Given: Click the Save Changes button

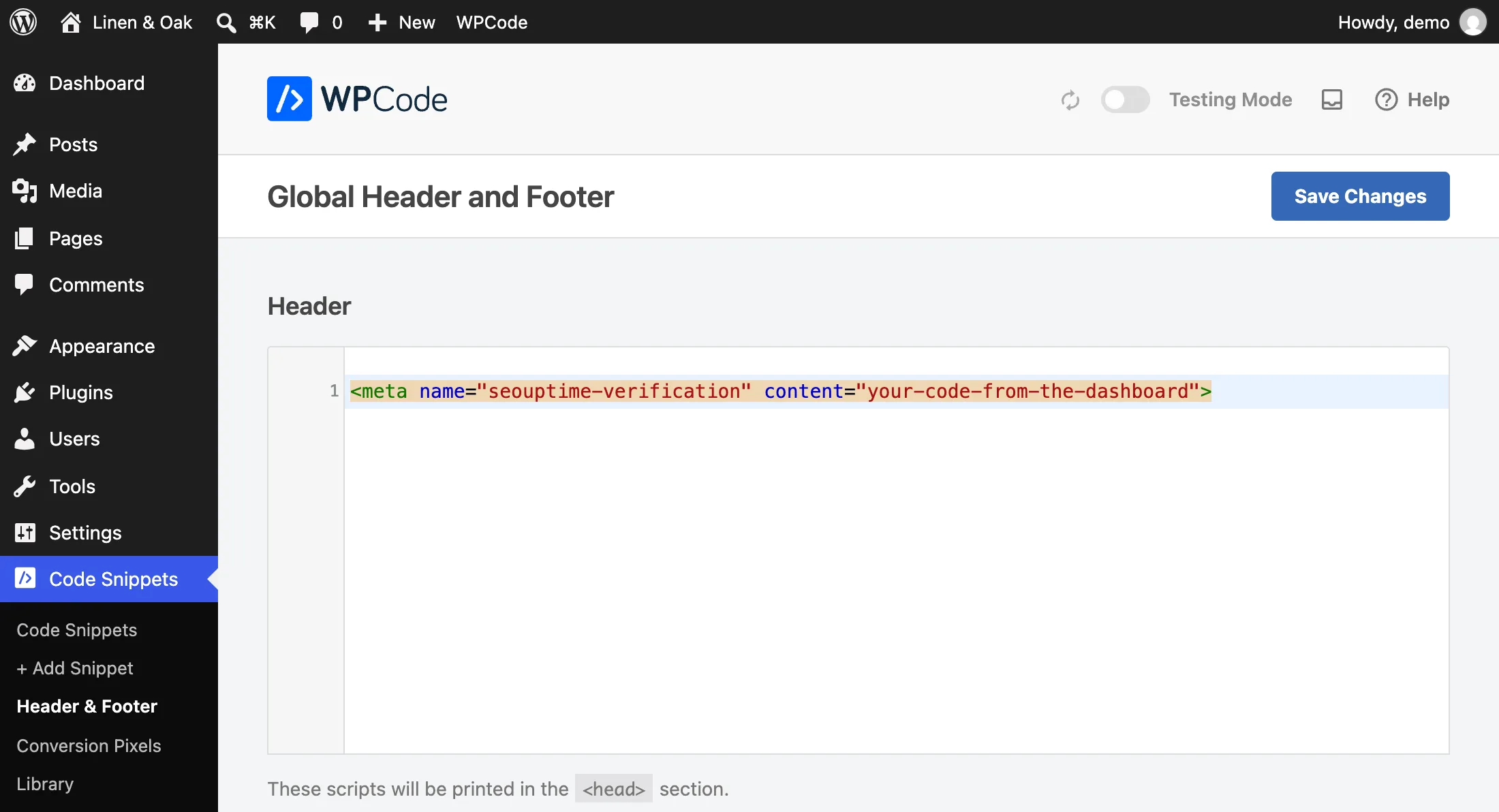Looking at the screenshot, I should pos(1360,196).
